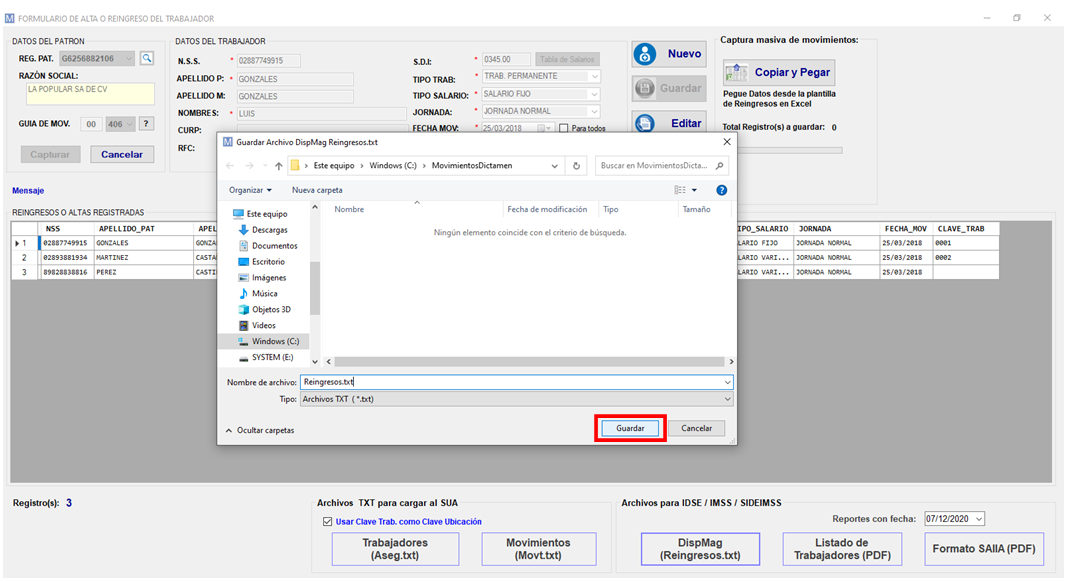The height and width of the screenshot is (581, 1067).
Task: Click the Listado de Trabajadores (PDF) button
Action: click(x=842, y=549)
